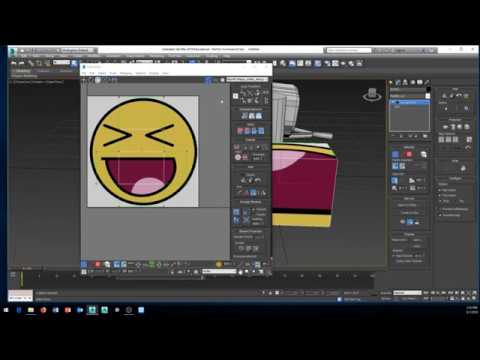Click Configure Modifier Sets icon below stack
Viewport: 480px width, 360px height.
coord(425,136)
